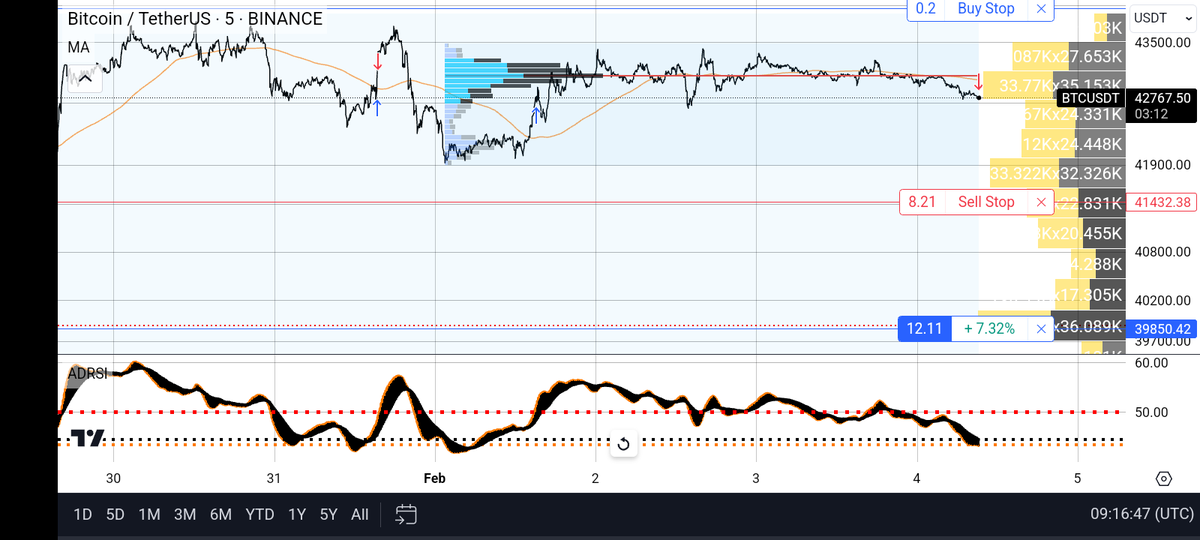
Task: Cancel the Sell Stop order with its X
Action: 1041,202
